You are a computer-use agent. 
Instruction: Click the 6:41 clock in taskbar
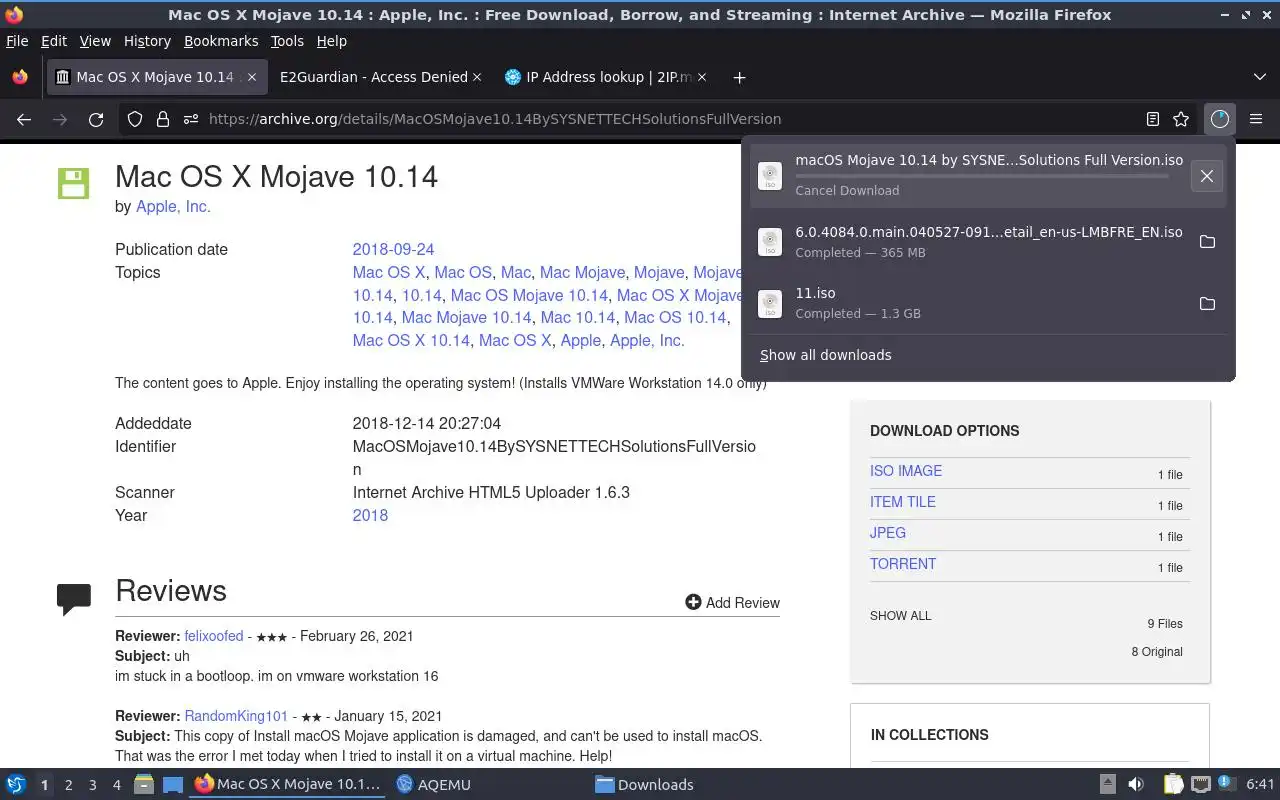[1261, 785]
